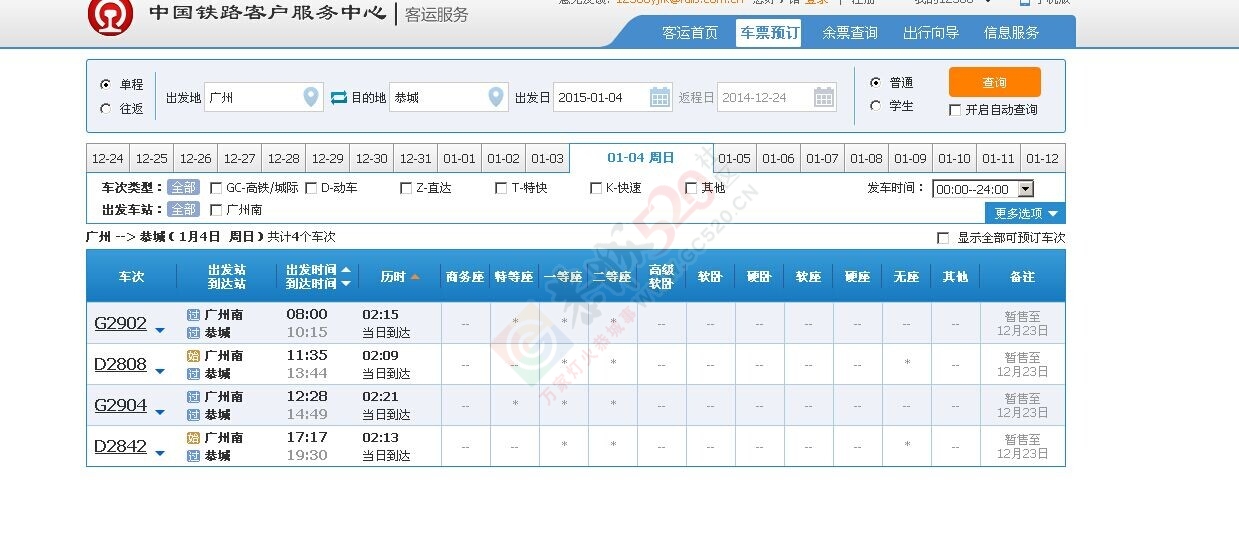Viewport: 1239px width, 538px height.
Task: Check T-特快 train type
Action: click(502, 187)
